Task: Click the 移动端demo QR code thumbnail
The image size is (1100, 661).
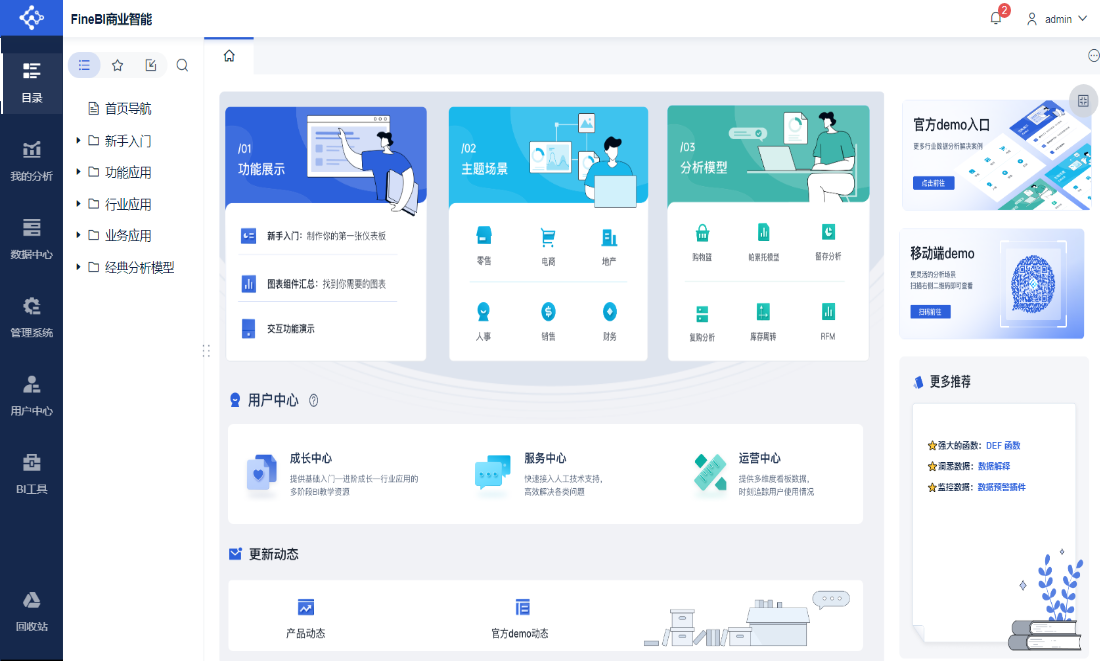Action: click(x=1033, y=284)
